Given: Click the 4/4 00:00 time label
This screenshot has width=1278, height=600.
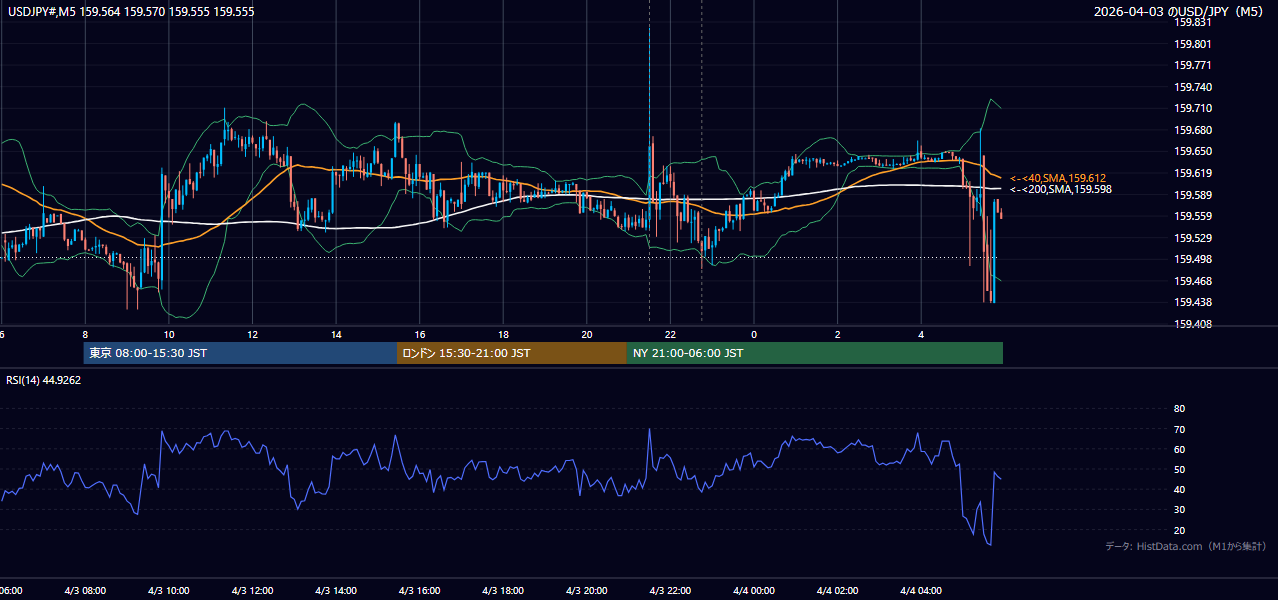Looking at the screenshot, I should click(754, 591).
